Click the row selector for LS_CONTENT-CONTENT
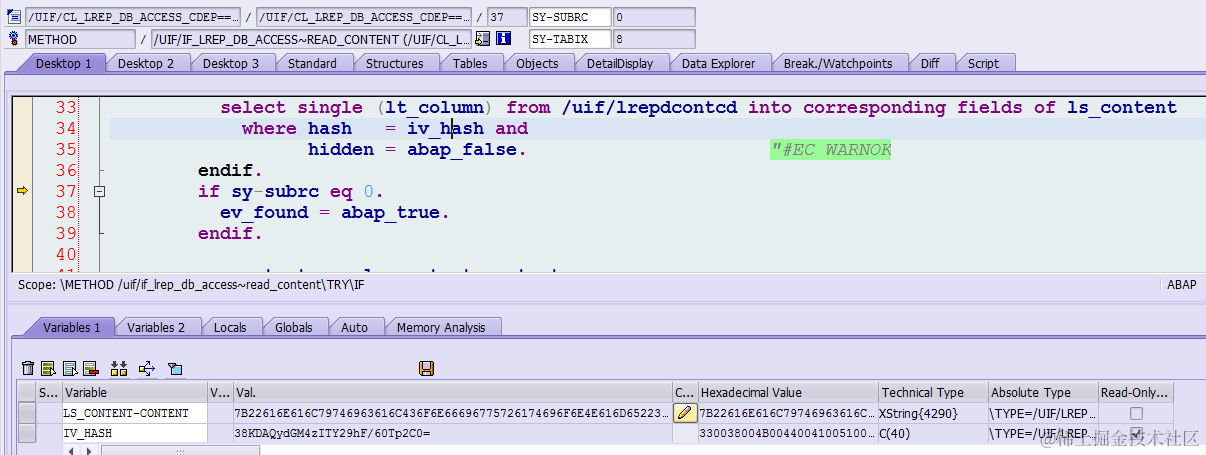Viewport: 1206px width, 455px height. (27, 412)
